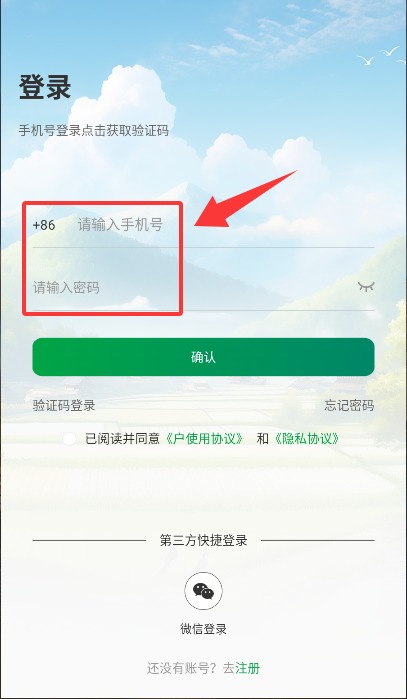Click the 手机号登录点击获取验证码 subtitle text

pos(94,131)
